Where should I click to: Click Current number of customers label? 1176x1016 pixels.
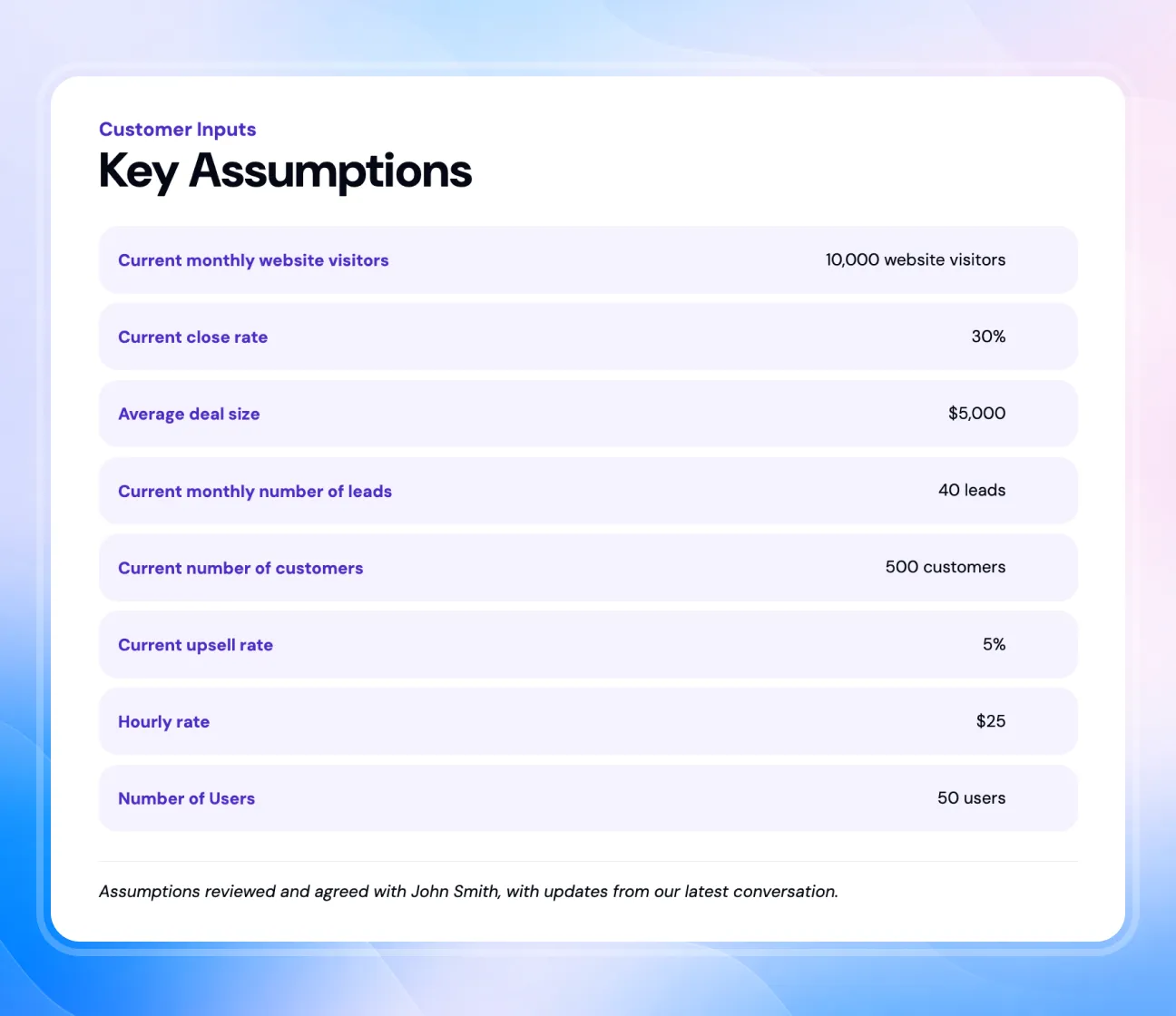point(240,568)
